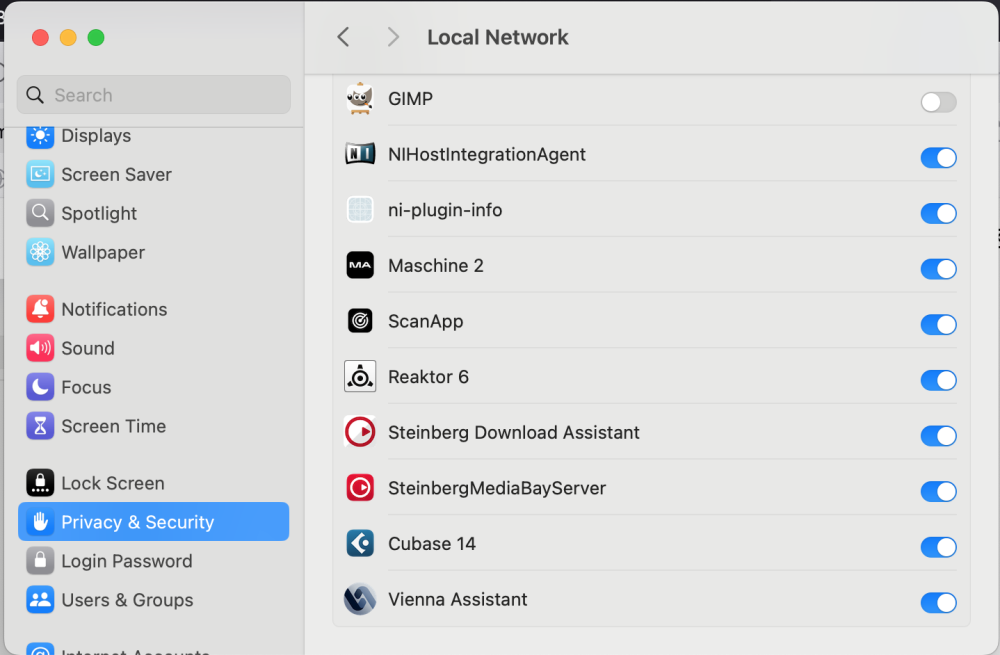Viewport: 1000px width, 655px height.
Task: Open Screen Time settings
Action: point(153,425)
